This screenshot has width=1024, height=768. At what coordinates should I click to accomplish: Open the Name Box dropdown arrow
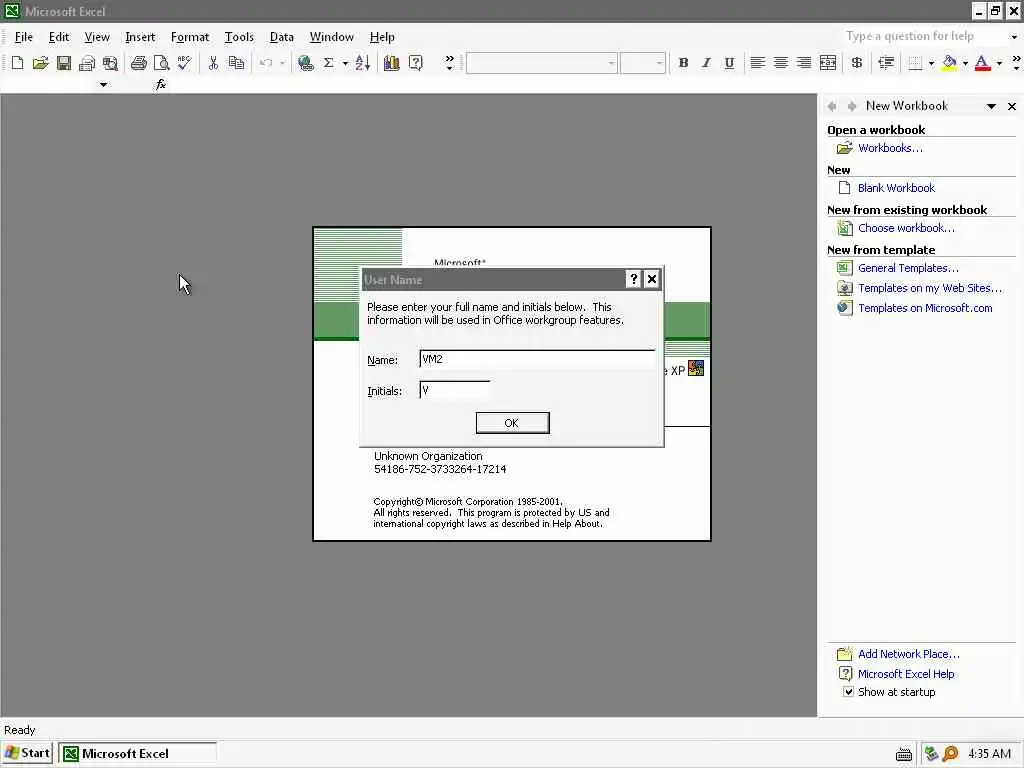point(103,84)
